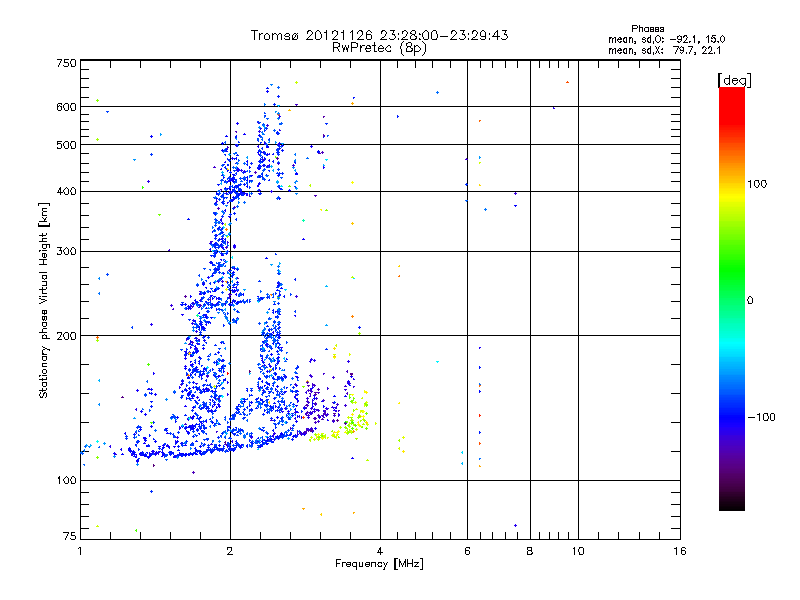Click the x-axis tick label '10'
Viewport: 800px width, 600px height.
click(578, 551)
